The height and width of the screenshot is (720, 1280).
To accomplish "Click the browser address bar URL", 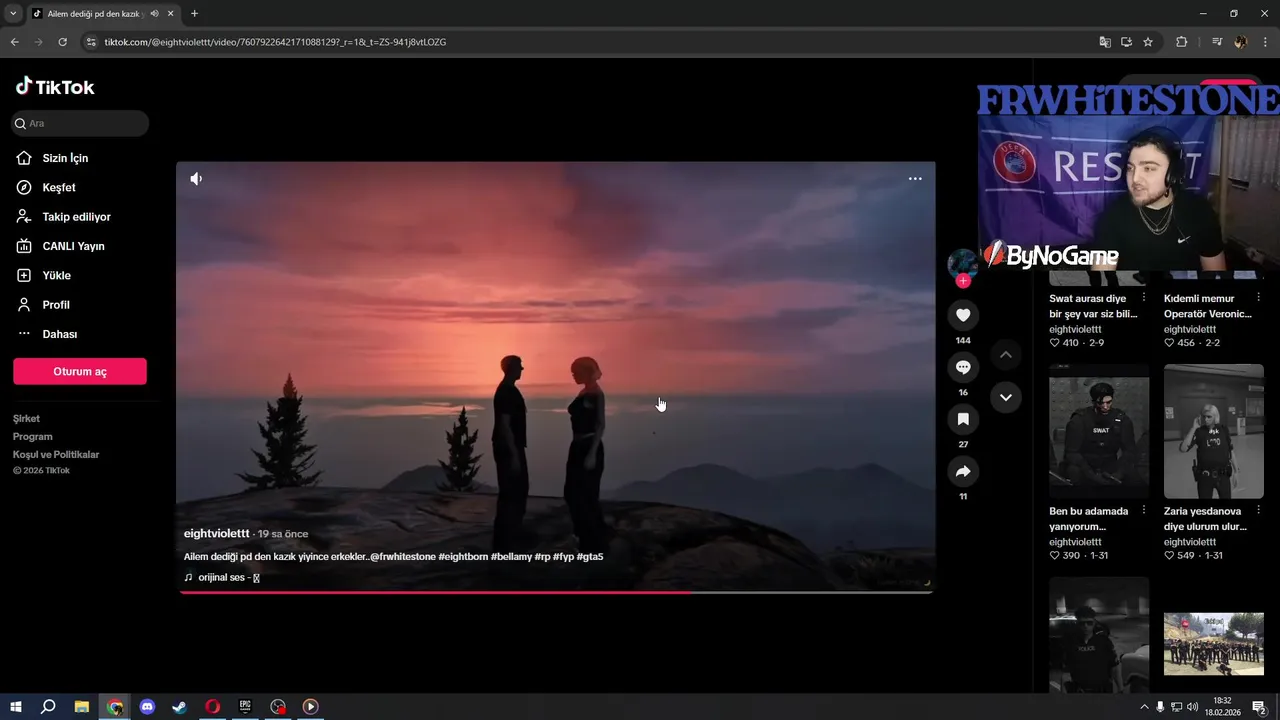I will pyautogui.click(x=275, y=42).
